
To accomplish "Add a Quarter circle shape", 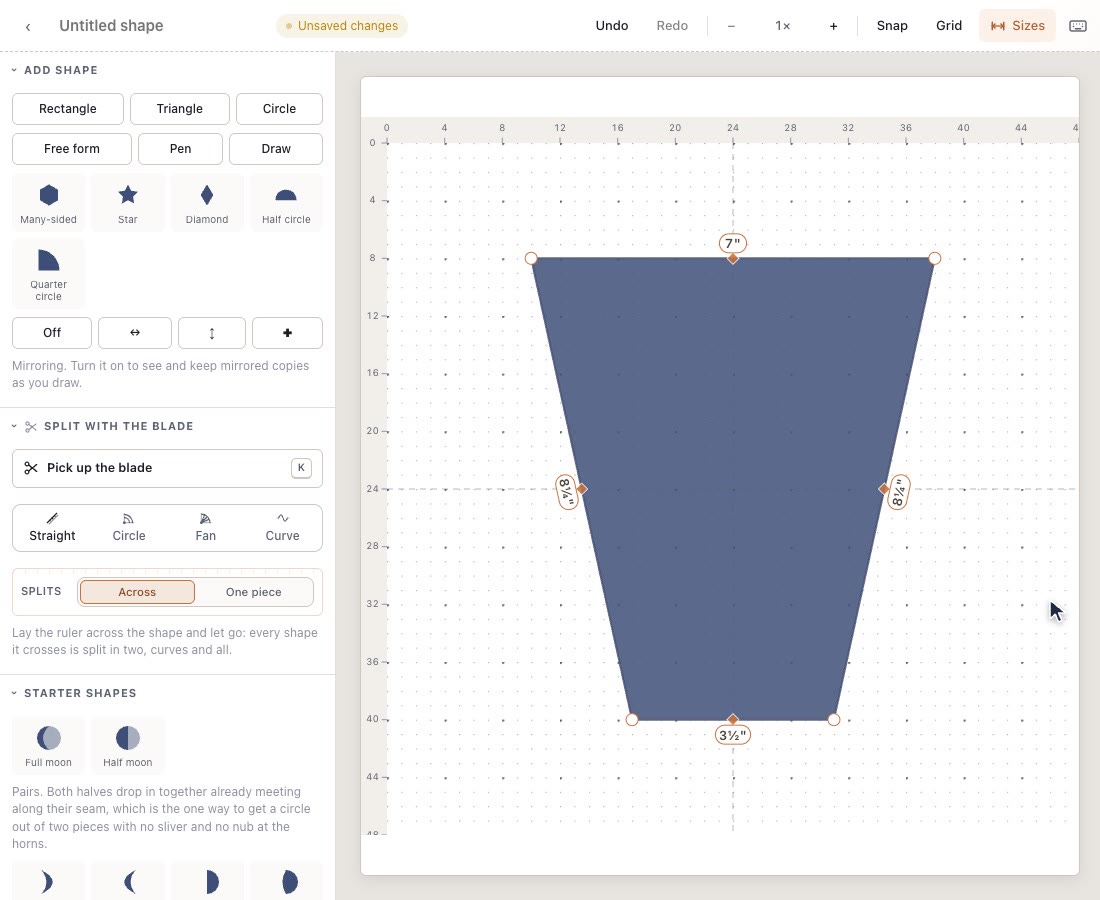I will pos(48,274).
